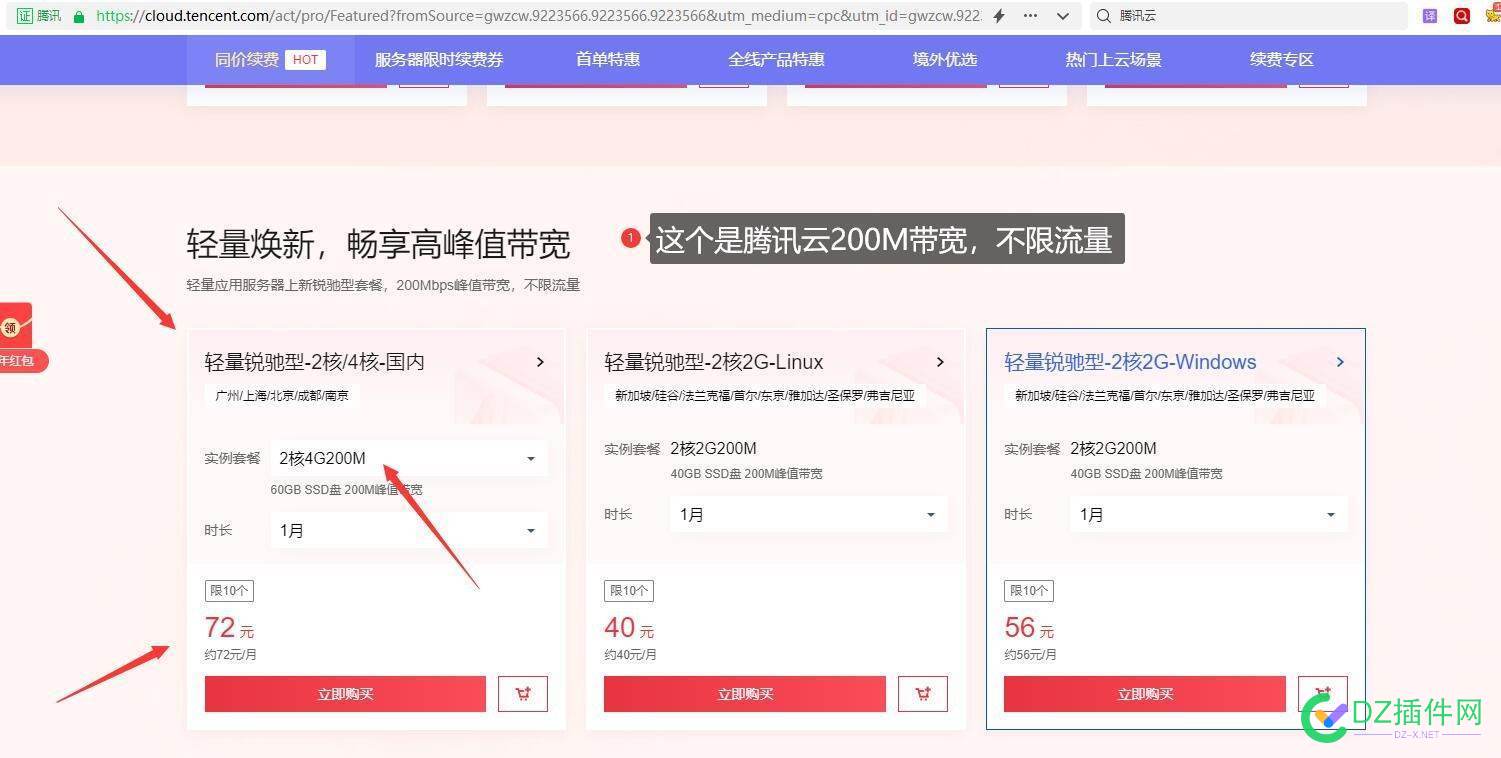Open the 轻量锐驰型-2核/4核-国内 title link
This screenshot has height=758, width=1501.
click(x=315, y=362)
